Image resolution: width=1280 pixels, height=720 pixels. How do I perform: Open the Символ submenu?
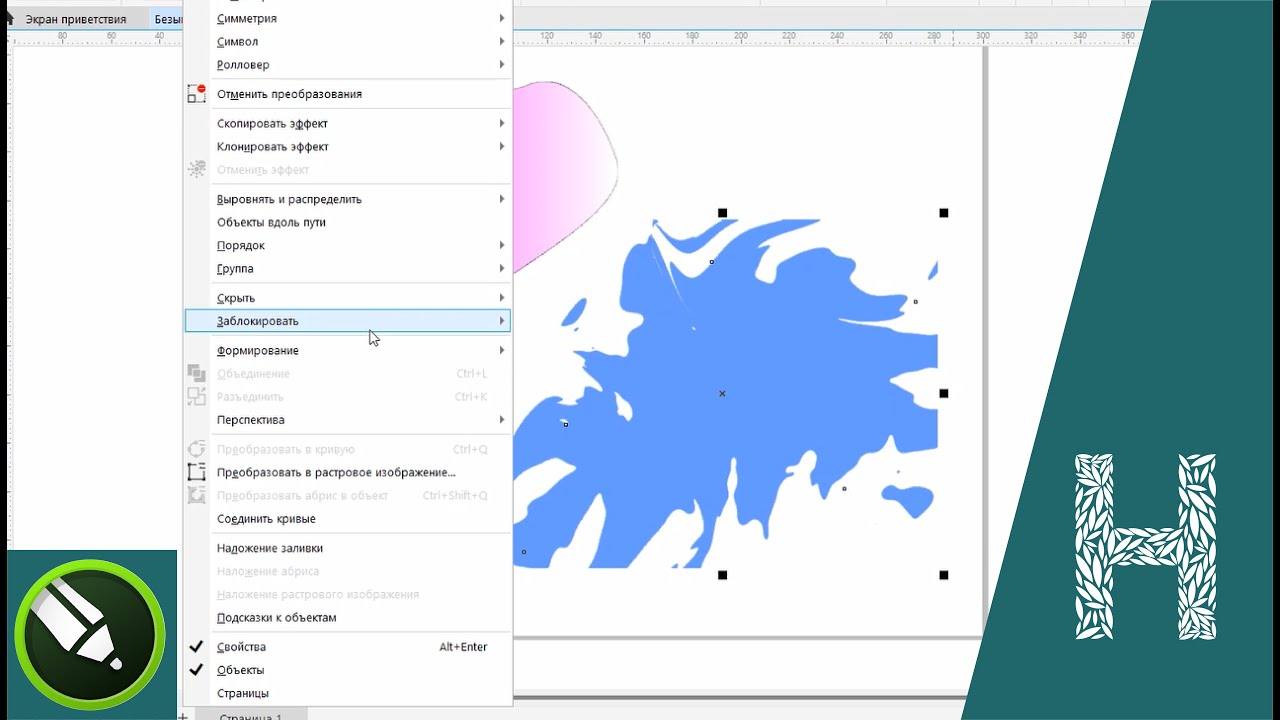point(347,41)
